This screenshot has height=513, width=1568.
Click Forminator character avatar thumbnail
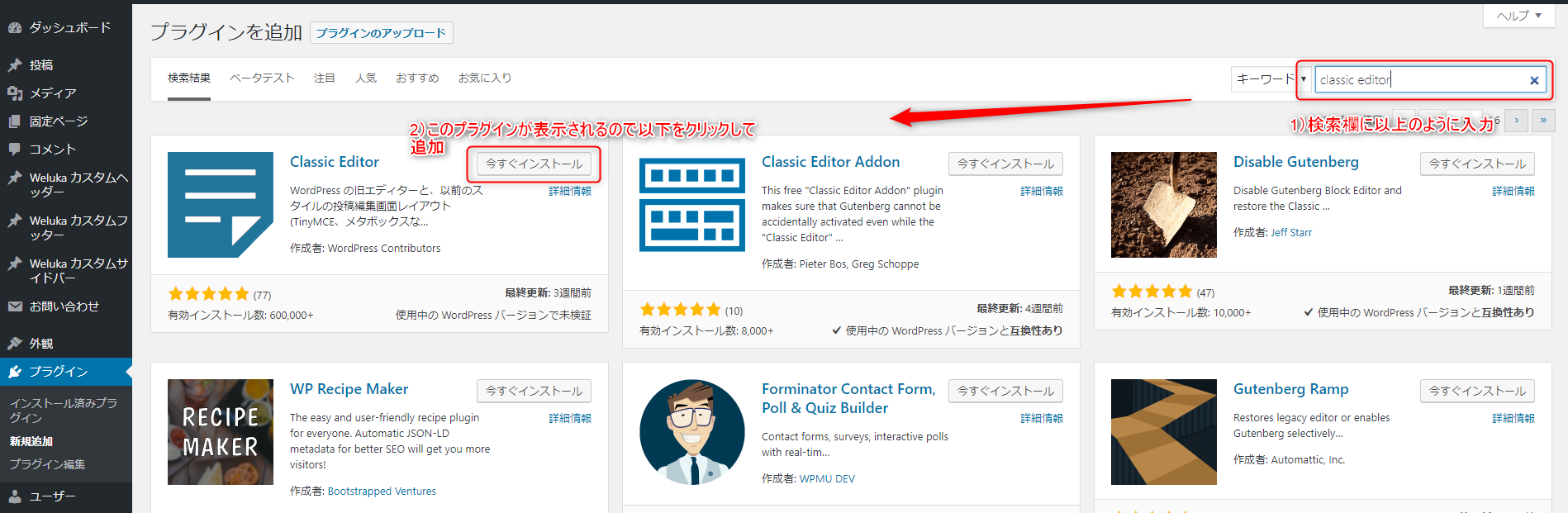692,432
